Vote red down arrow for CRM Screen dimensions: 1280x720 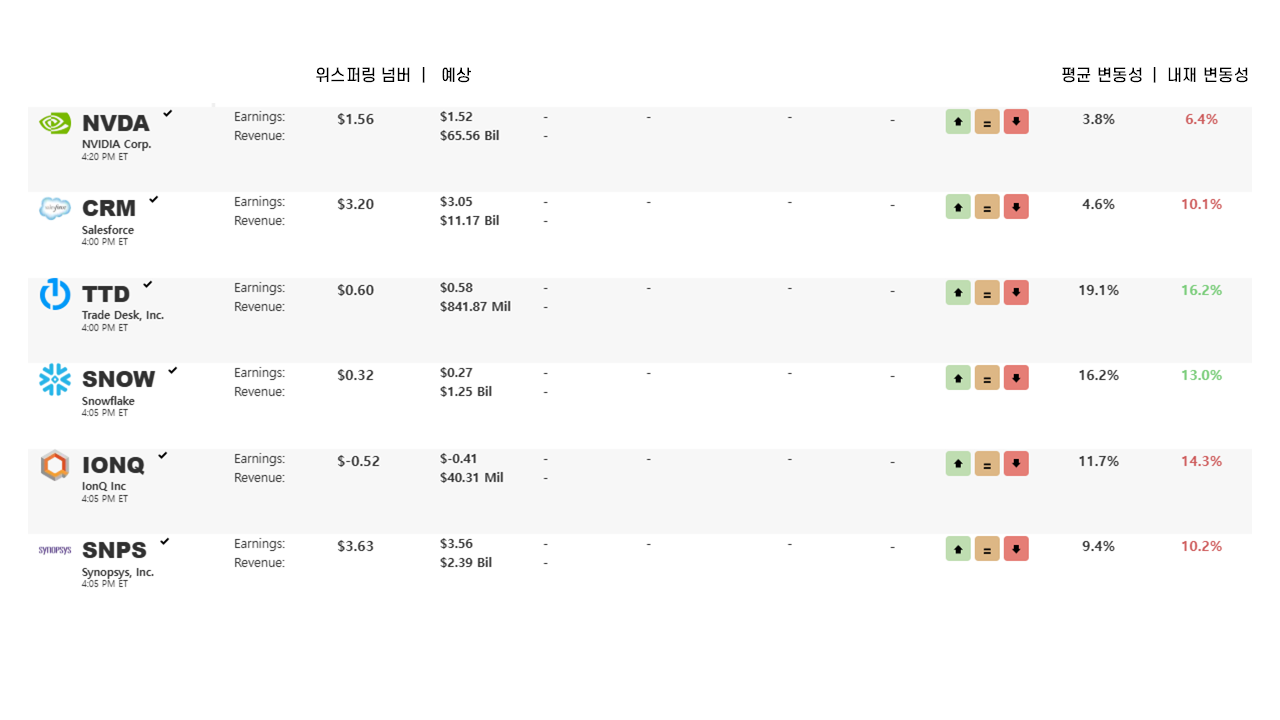1016,207
